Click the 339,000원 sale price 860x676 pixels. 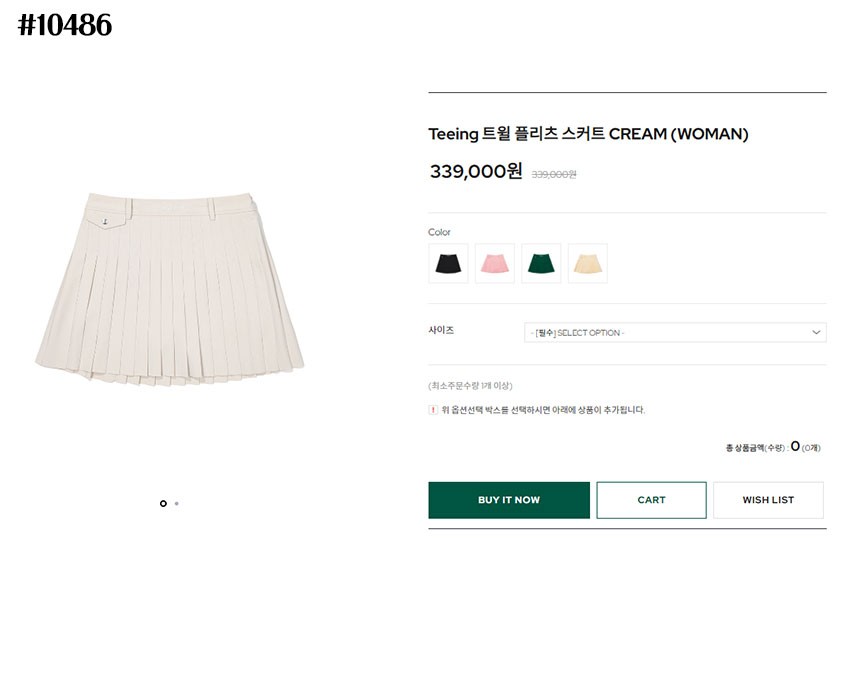tap(476, 171)
